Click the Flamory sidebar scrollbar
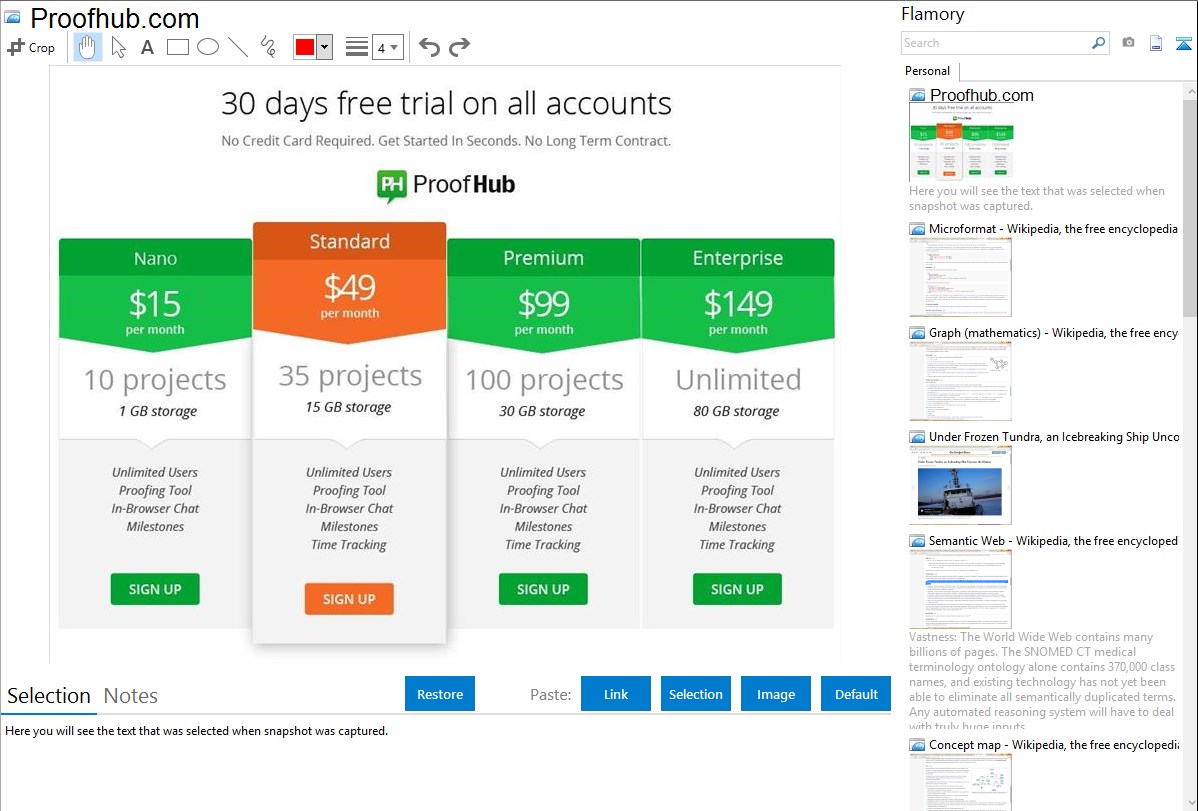The width and height of the screenshot is (1198, 811). pyautogui.click(x=1190, y=206)
